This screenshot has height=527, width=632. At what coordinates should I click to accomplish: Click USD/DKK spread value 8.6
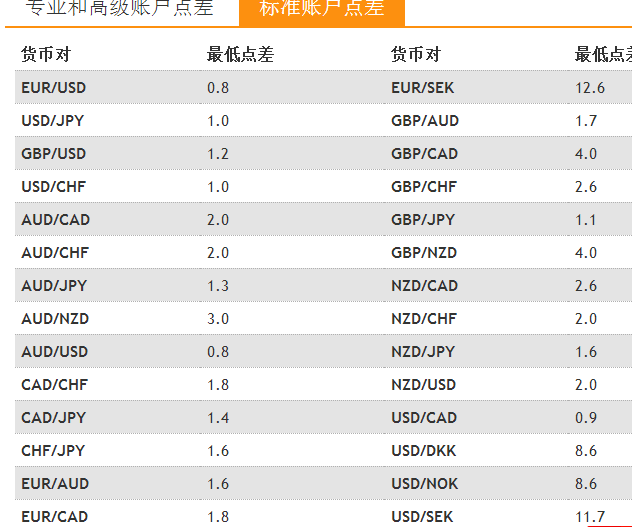[586, 451]
